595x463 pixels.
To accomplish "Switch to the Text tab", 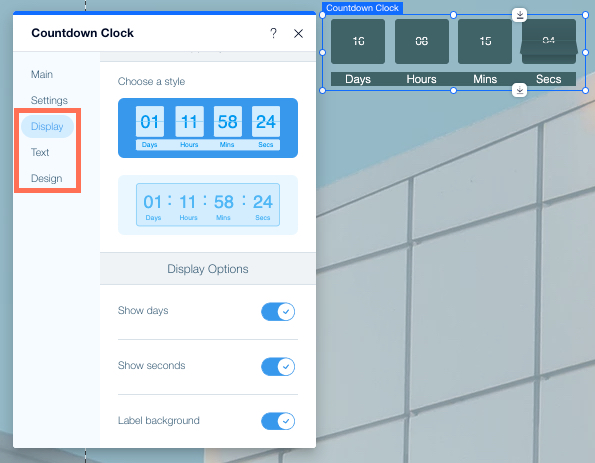I will coord(40,152).
